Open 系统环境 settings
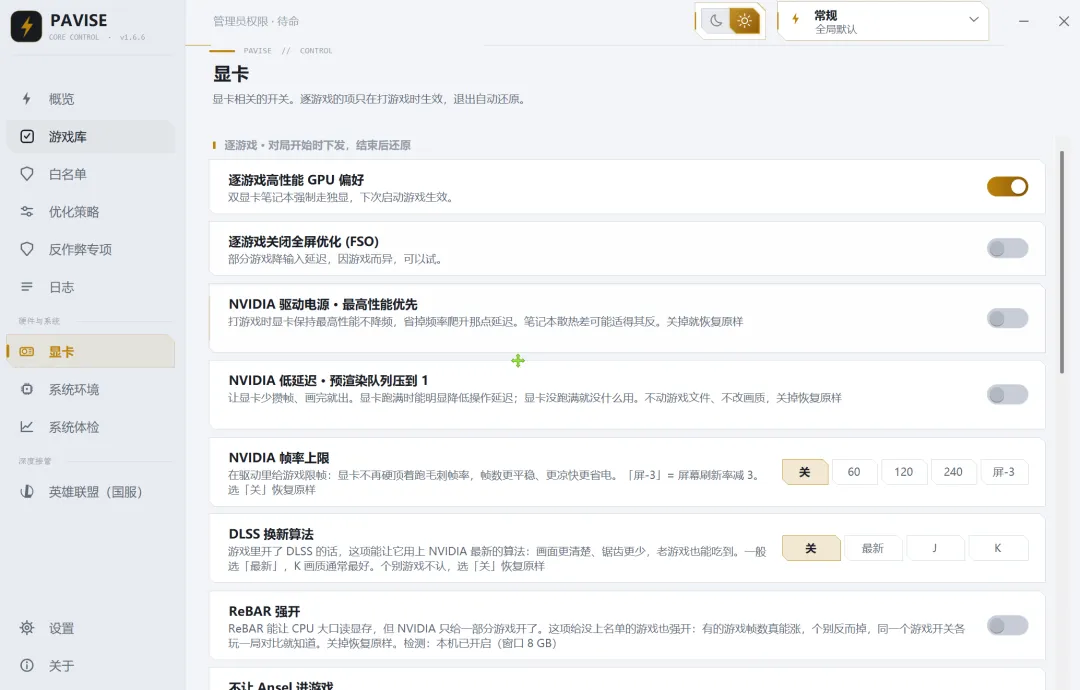Image resolution: width=1080 pixels, height=690 pixels. (90, 389)
